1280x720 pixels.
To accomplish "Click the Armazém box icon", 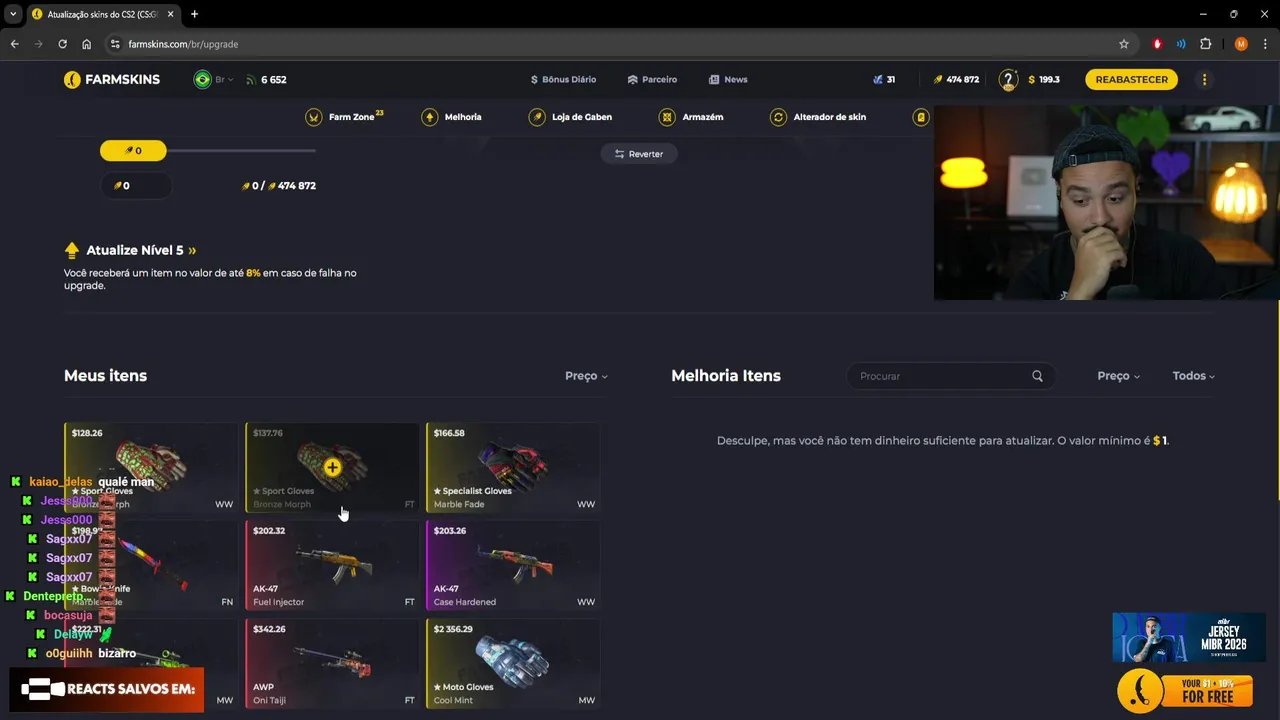I will [x=667, y=117].
